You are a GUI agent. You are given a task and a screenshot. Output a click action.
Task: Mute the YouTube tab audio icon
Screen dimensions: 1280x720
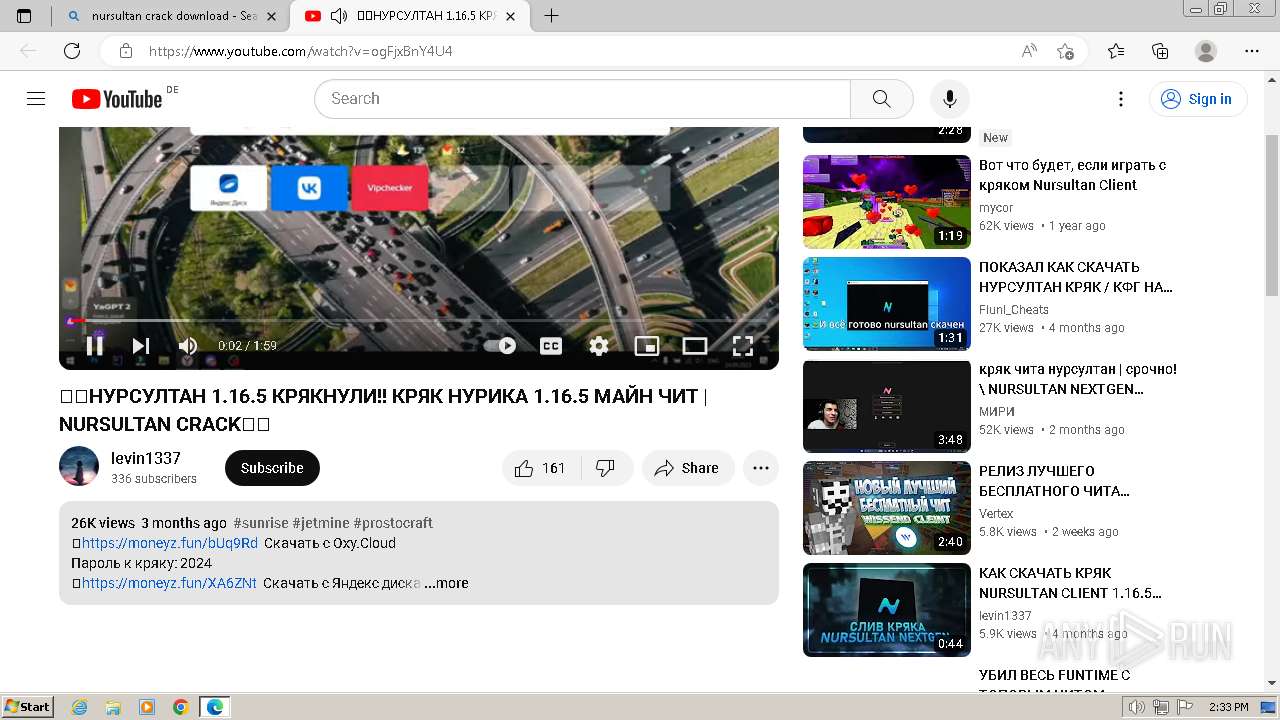tap(339, 16)
